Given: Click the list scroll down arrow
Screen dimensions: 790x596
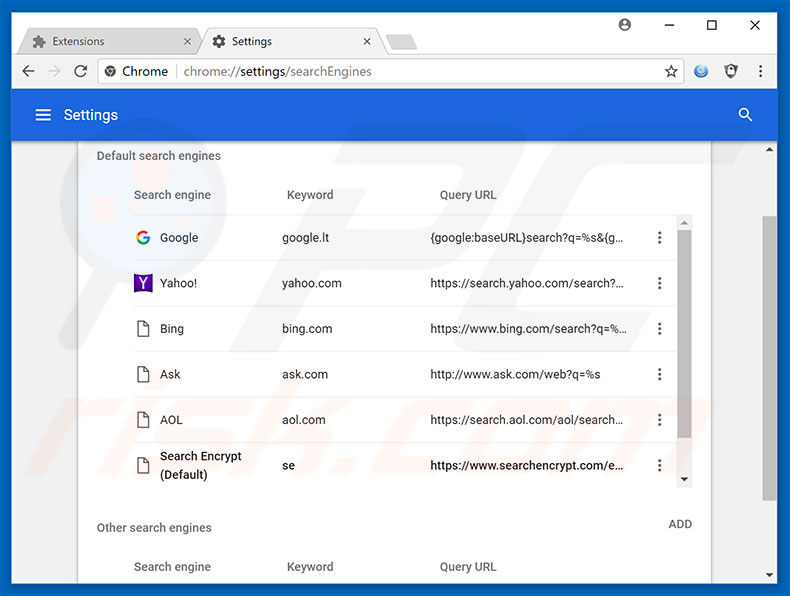Looking at the screenshot, I should (x=684, y=479).
